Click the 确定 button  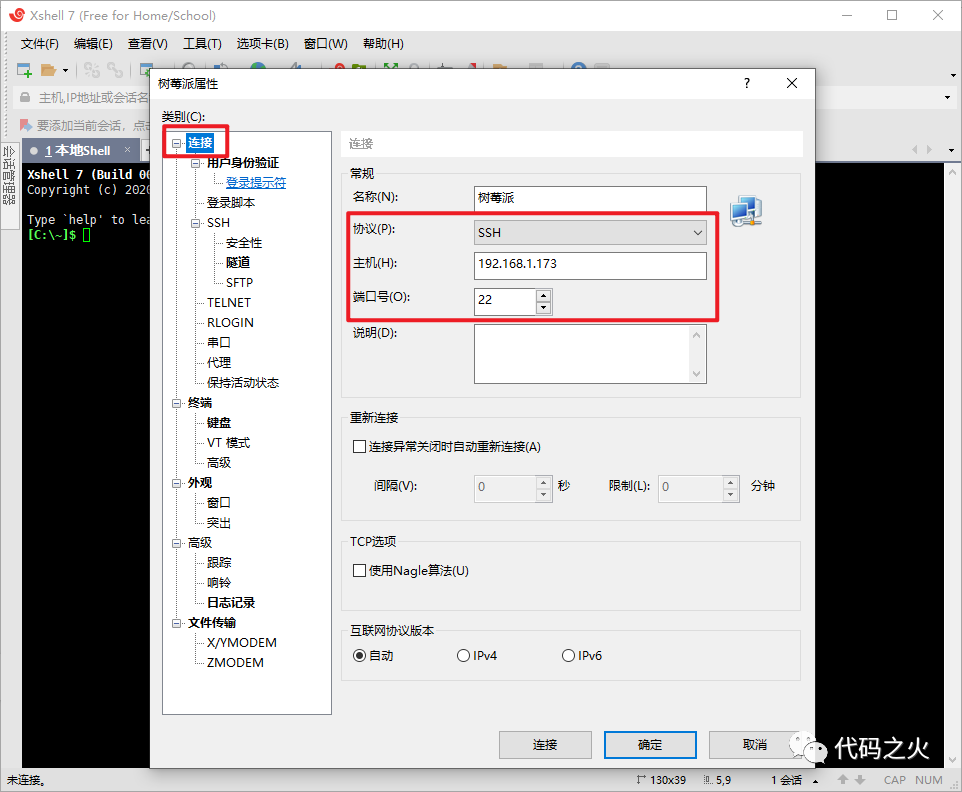click(x=650, y=745)
